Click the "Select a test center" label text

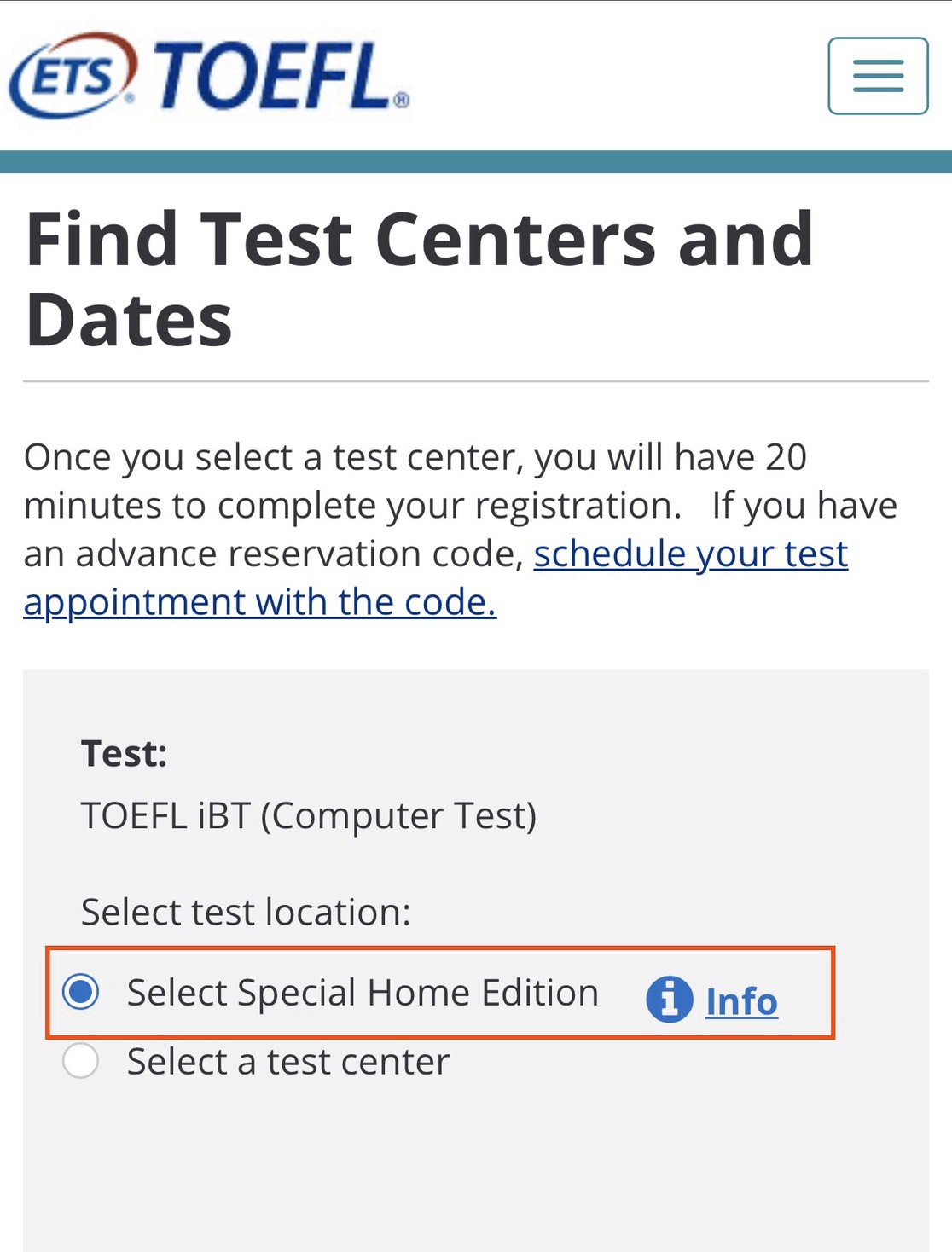pos(288,1062)
